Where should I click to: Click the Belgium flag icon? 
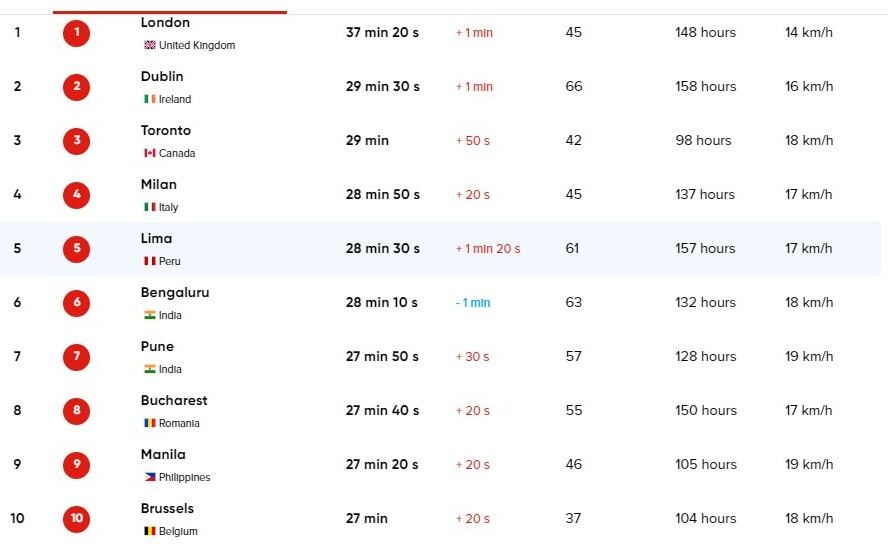click(150, 532)
